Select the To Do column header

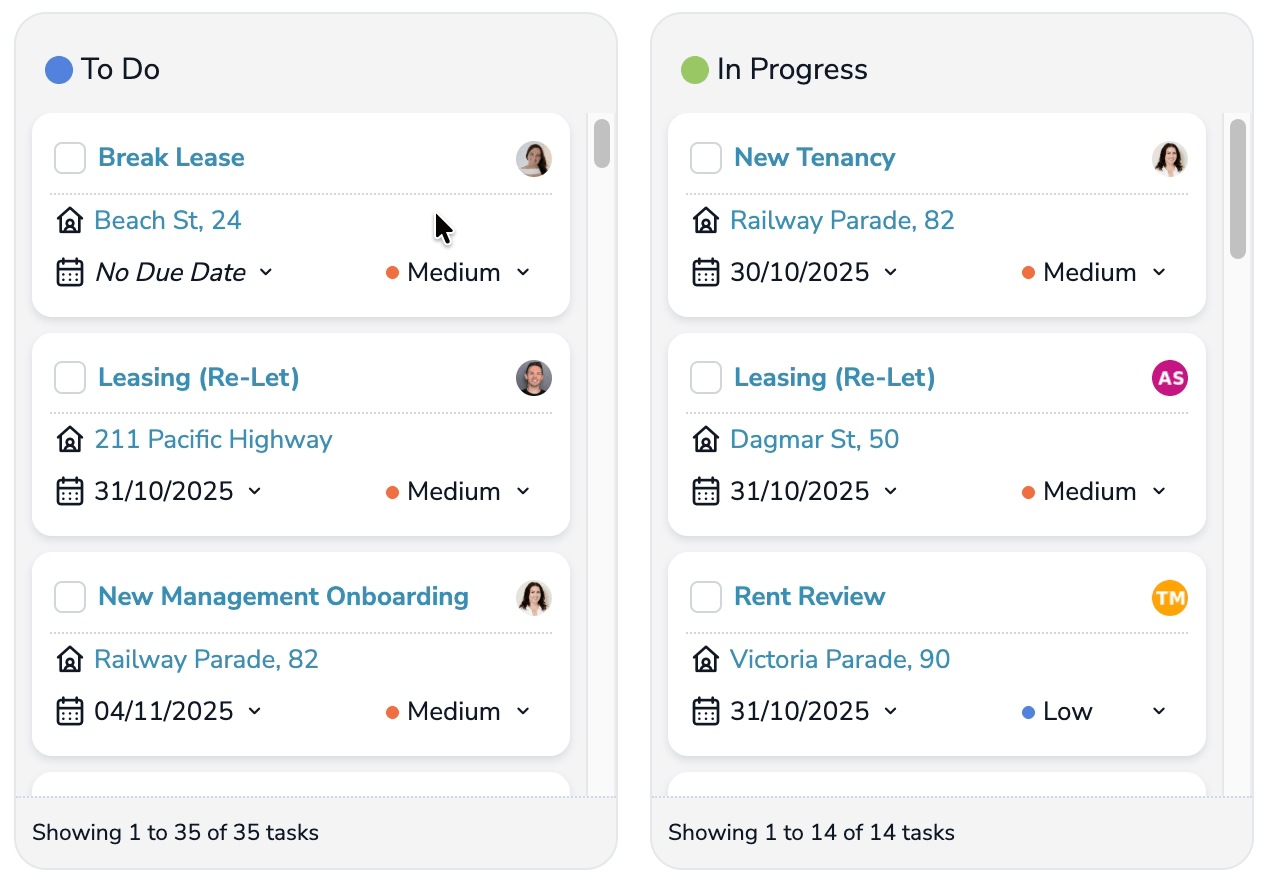(x=120, y=69)
